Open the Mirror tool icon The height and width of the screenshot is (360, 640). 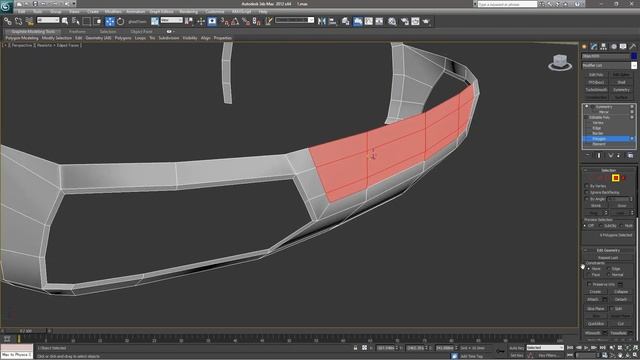pyautogui.click(x=322, y=21)
